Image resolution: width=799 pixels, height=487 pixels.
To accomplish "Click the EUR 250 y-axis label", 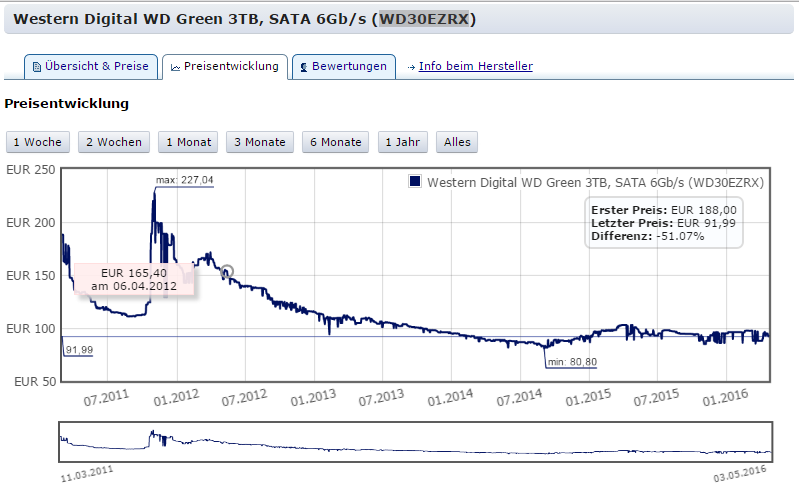I will click(31, 170).
